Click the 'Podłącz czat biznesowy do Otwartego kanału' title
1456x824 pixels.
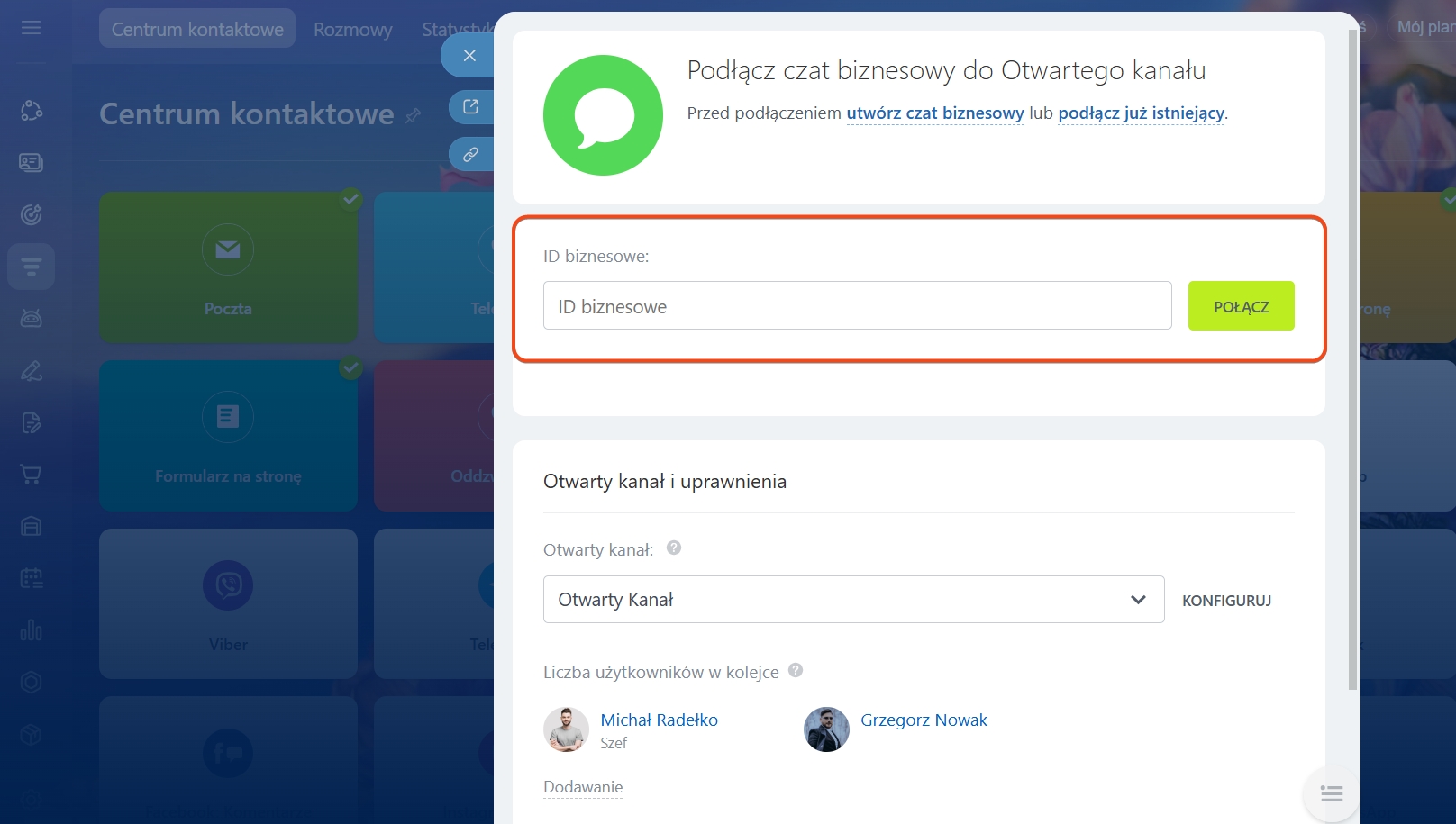coord(946,70)
